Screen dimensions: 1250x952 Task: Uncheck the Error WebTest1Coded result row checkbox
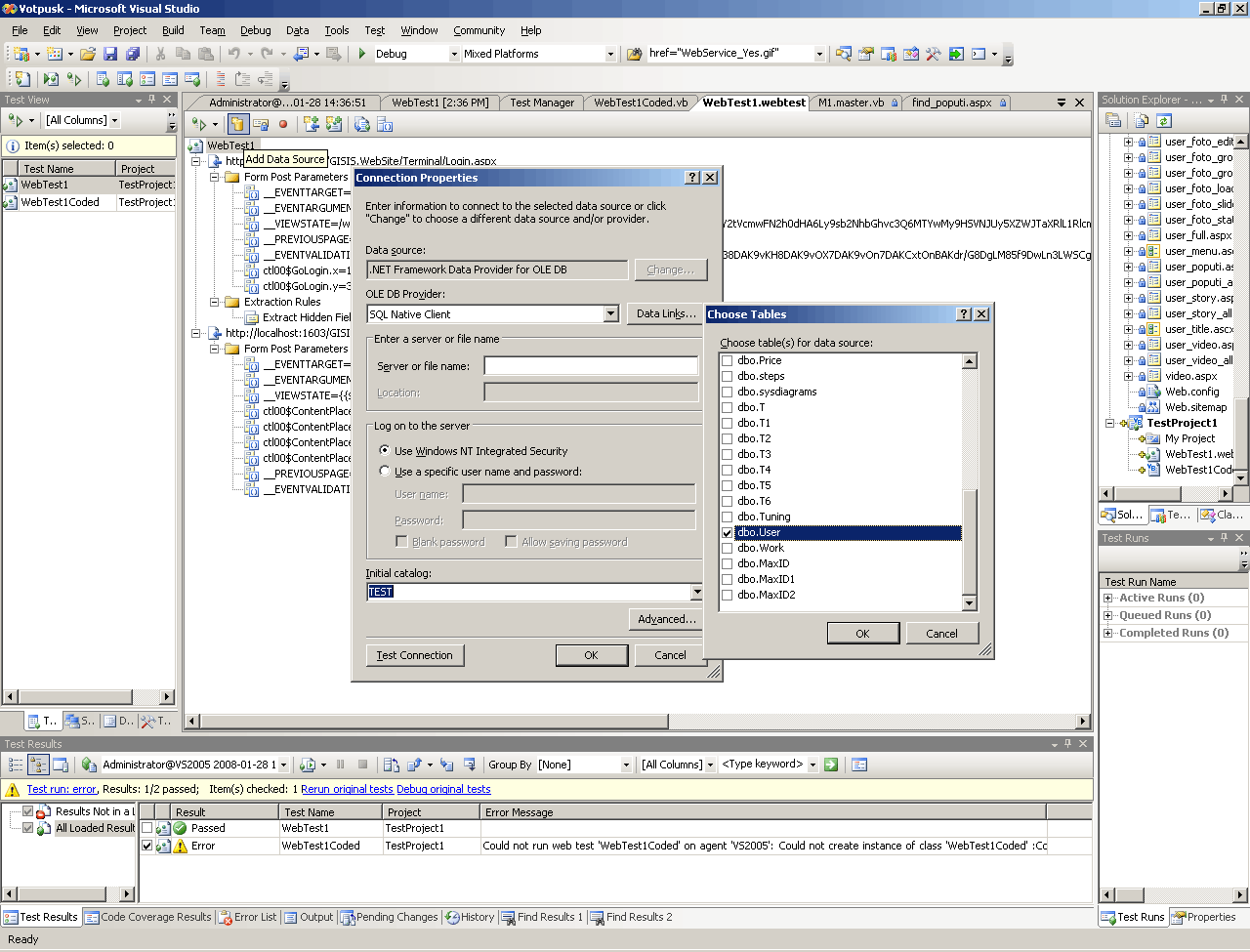pos(147,846)
